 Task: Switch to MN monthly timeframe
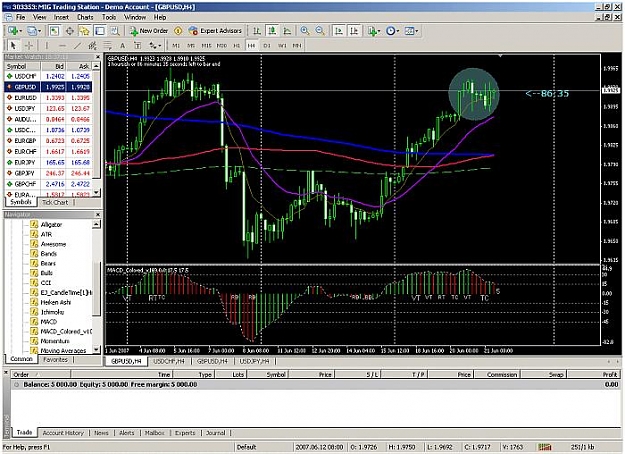click(297, 45)
